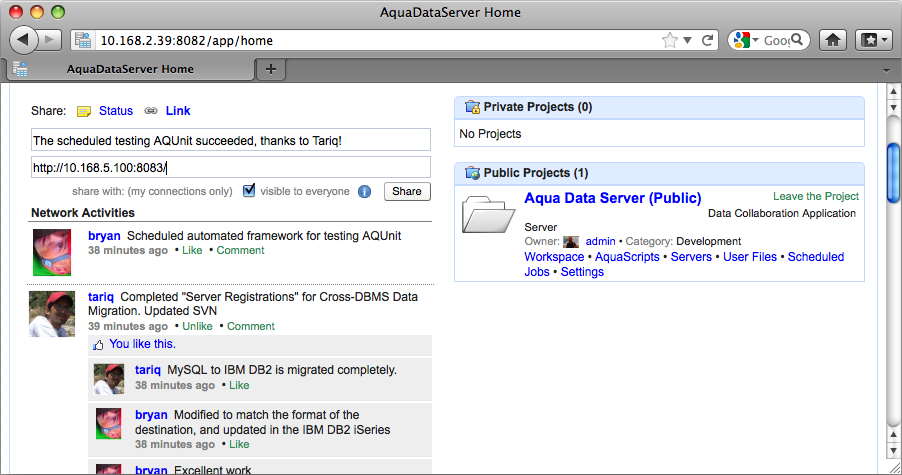Click the thumbs-up icon next to You like this
Screen dimensions: 902x475
(x=98, y=344)
